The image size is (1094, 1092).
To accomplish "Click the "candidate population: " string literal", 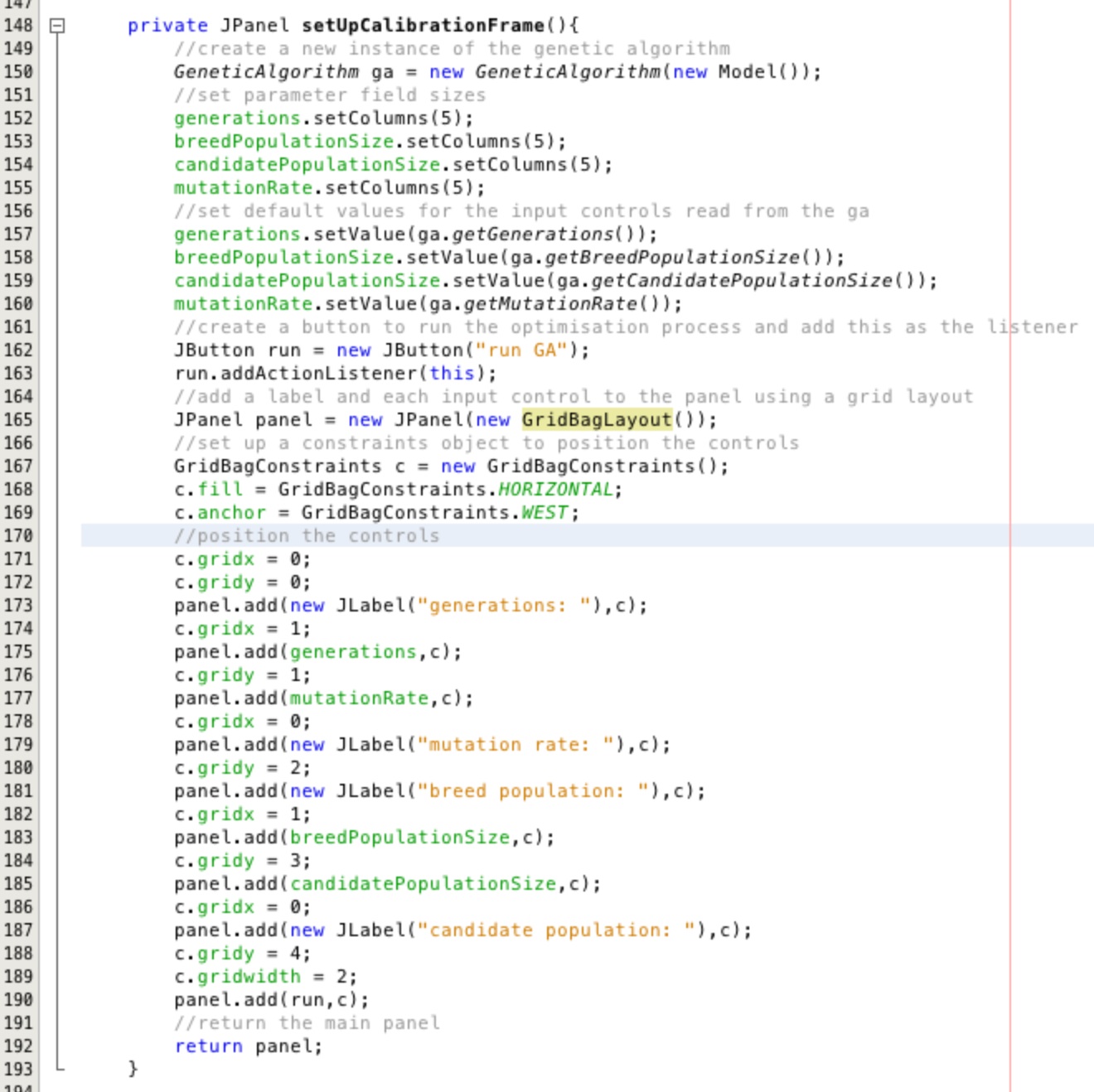I will 556,930.
